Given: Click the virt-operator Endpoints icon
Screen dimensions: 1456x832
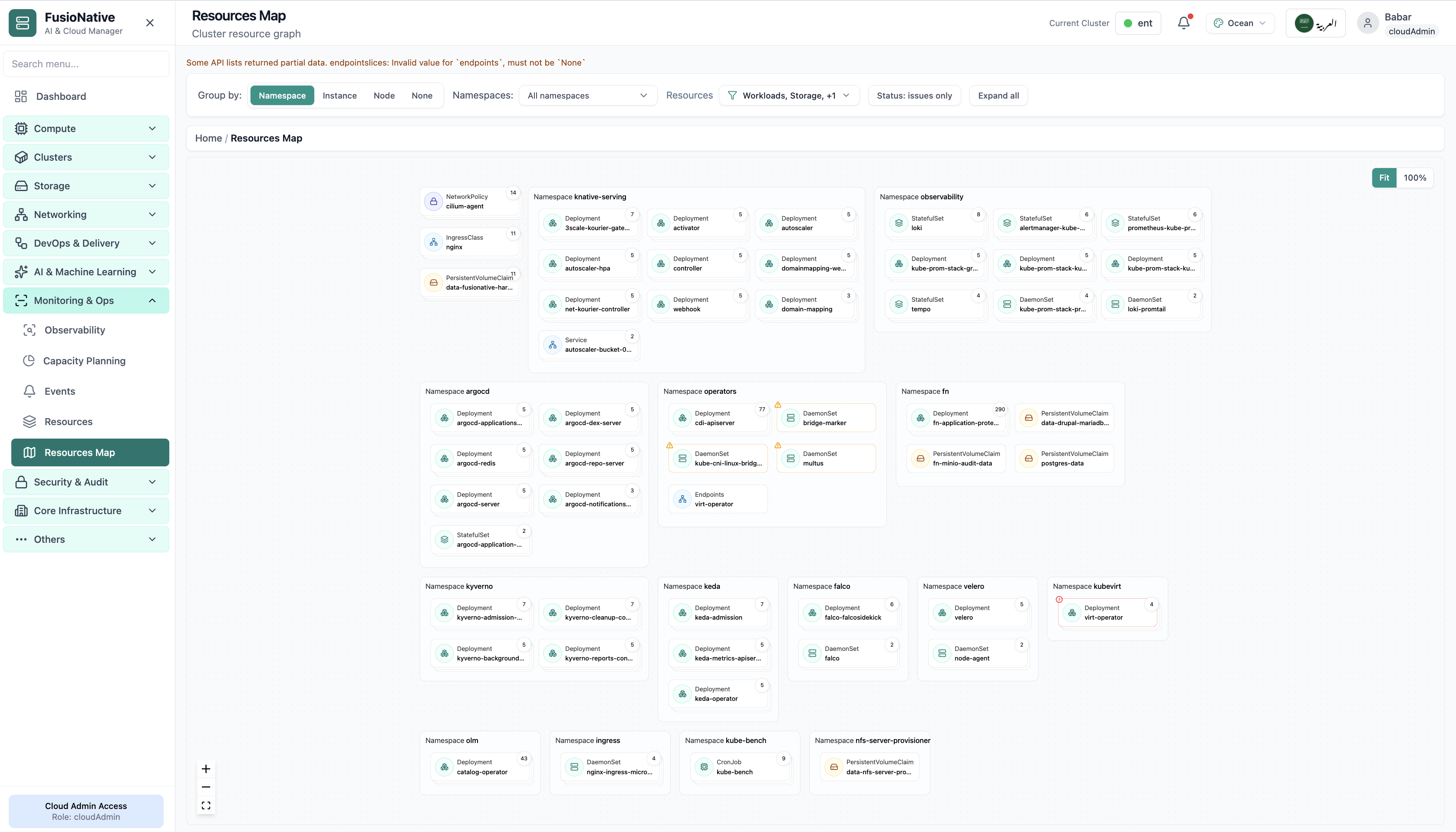Looking at the screenshot, I should pos(682,499).
